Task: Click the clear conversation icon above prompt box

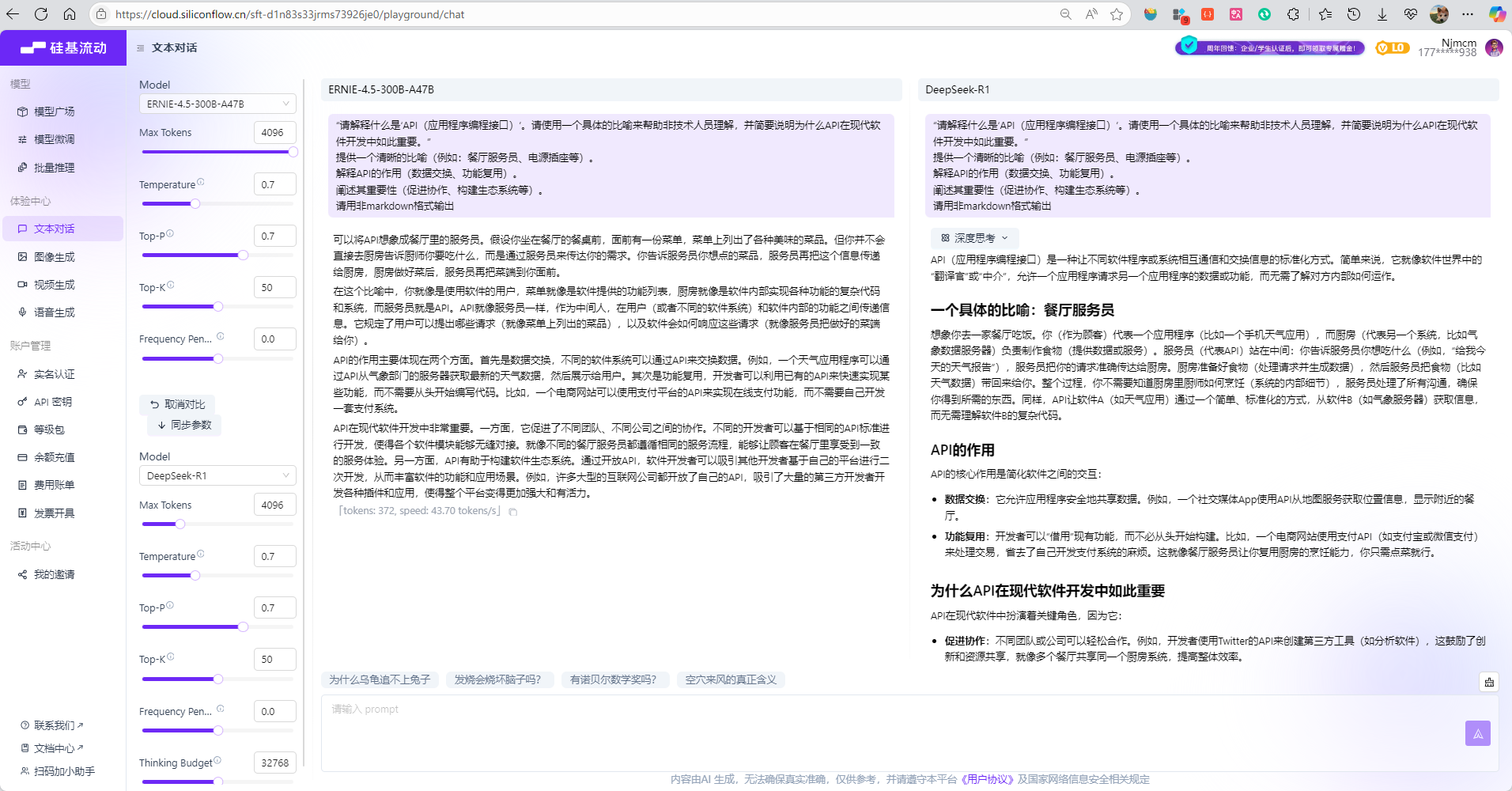Action: coord(1488,682)
